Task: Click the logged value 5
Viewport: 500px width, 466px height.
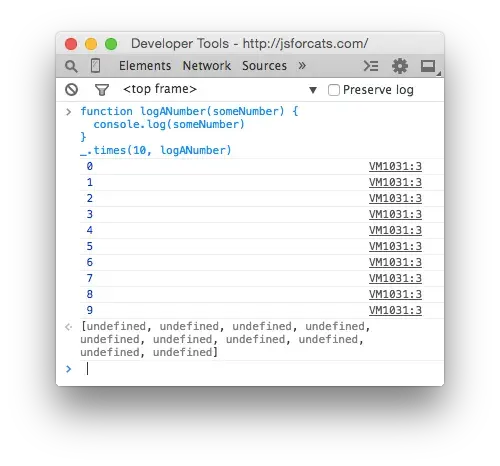Action: pos(90,246)
